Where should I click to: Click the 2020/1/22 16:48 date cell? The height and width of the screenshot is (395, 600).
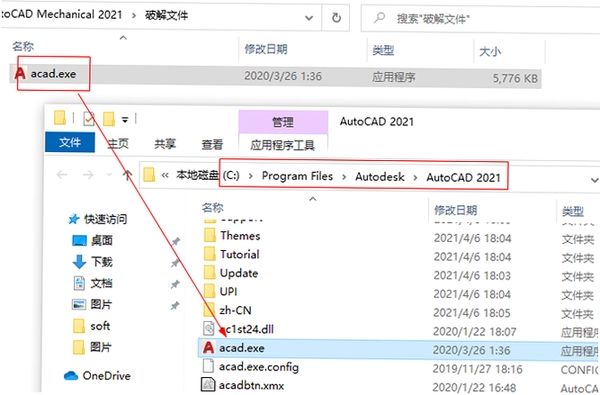[x=475, y=387]
